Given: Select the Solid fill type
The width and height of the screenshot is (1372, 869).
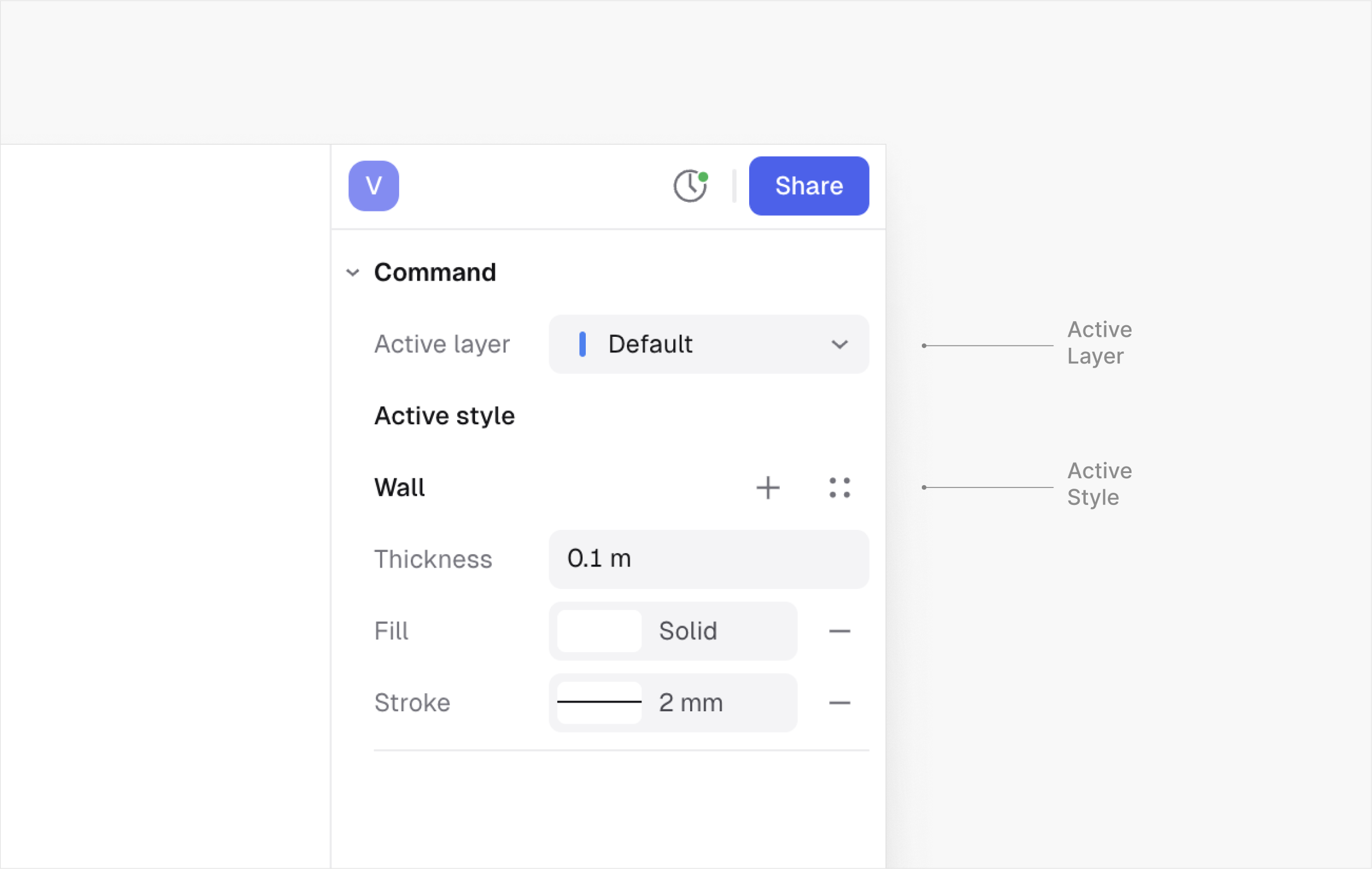Looking at the screenshot, I should (x=688, y=631).
